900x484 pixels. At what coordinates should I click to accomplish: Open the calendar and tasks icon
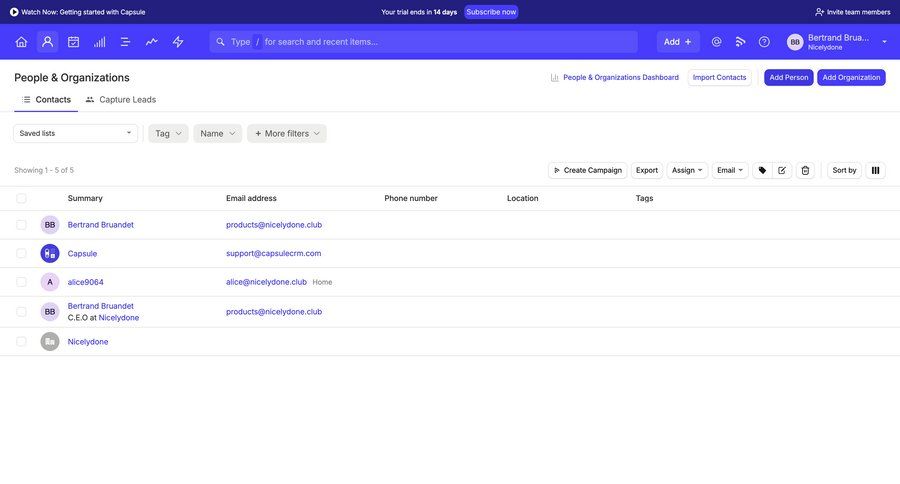73,42
